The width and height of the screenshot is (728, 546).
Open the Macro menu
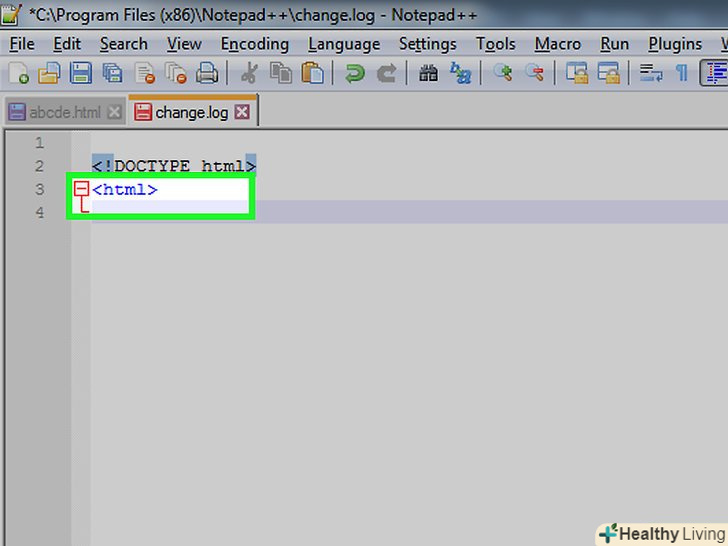click(x=558, y=44)
